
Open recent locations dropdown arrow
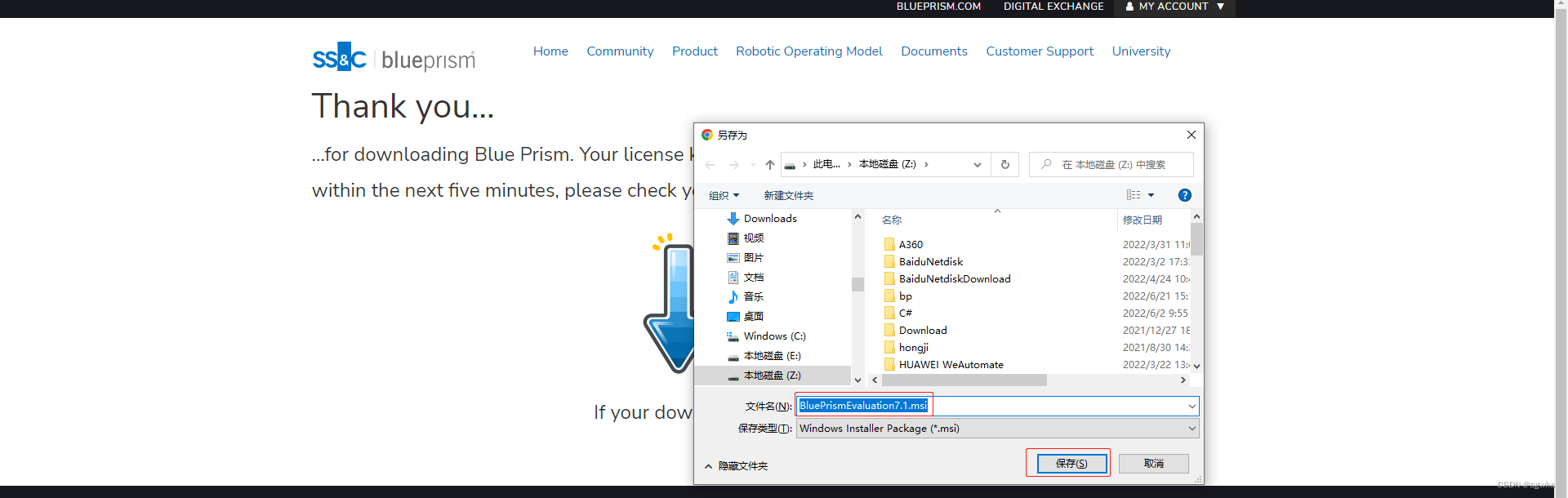753,165
